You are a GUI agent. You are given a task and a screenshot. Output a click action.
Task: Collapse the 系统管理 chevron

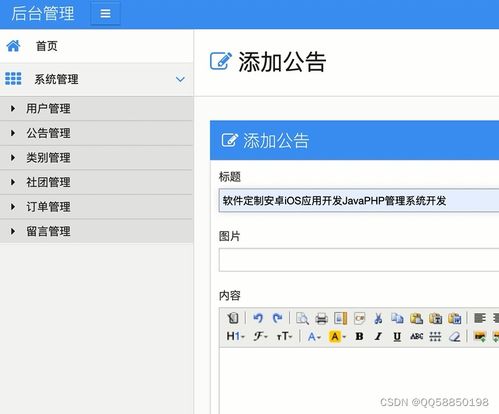180,79
